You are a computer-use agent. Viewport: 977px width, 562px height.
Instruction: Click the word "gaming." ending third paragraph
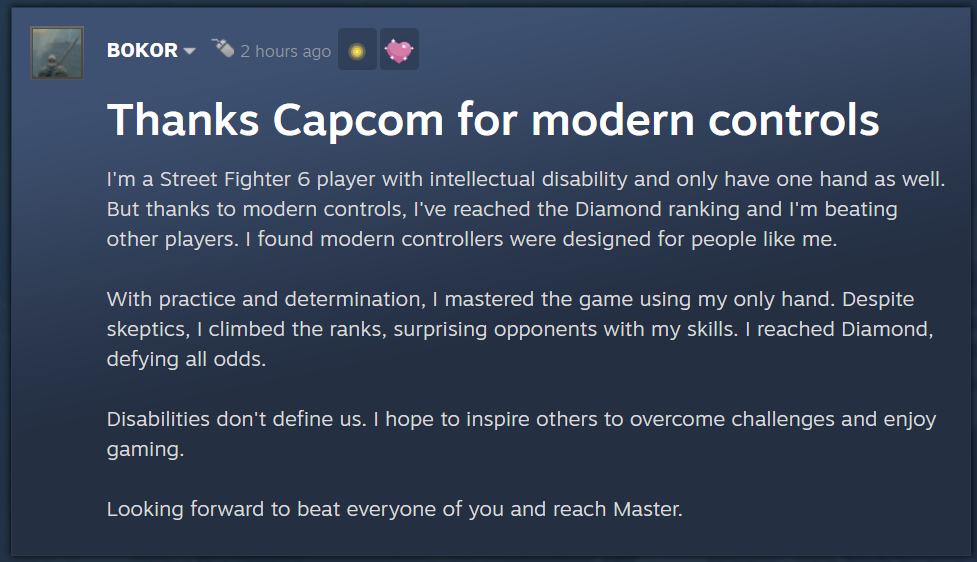pyautogui.click(x=145, y=449)
